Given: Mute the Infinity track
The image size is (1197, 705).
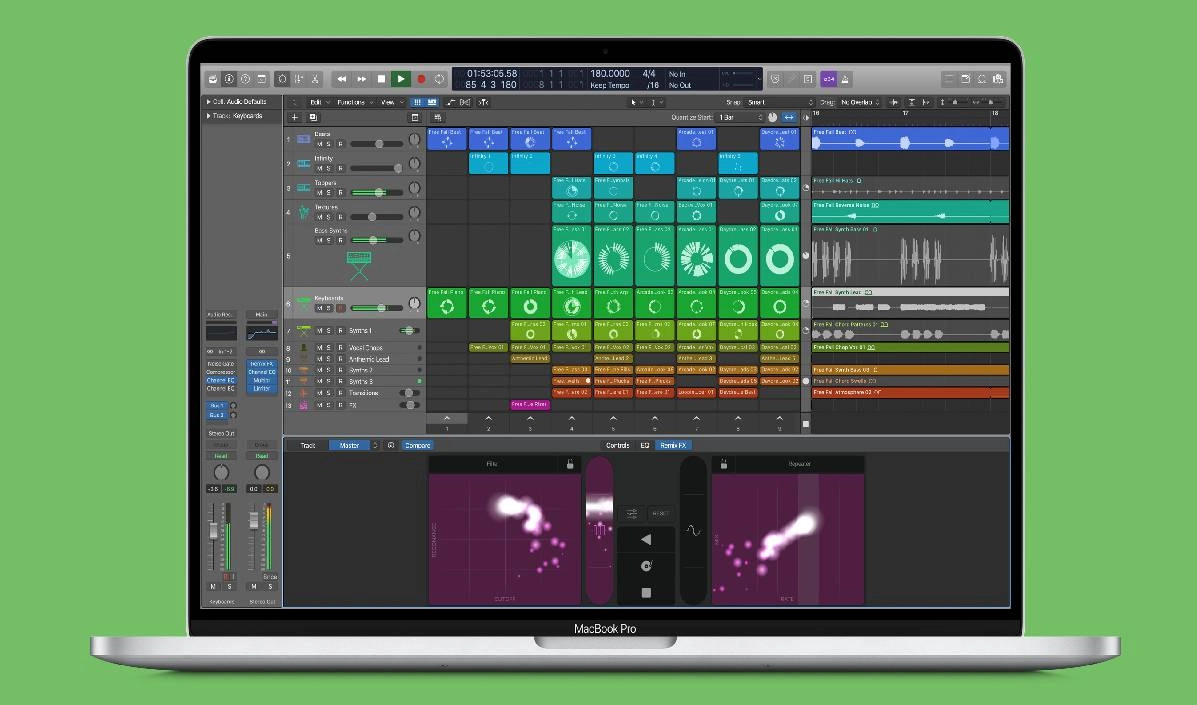Looking at the screenshot, I should [x=319, y=169].
